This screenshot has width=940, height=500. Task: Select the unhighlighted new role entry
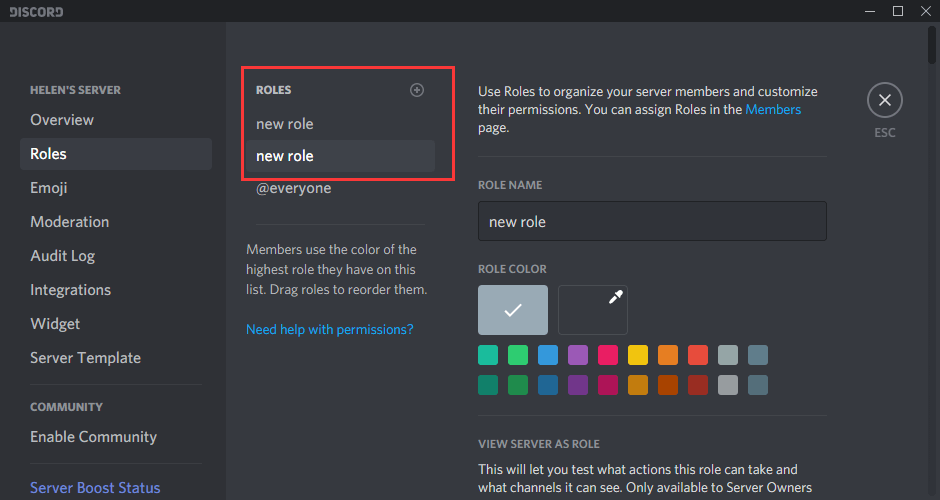[285, 124]
